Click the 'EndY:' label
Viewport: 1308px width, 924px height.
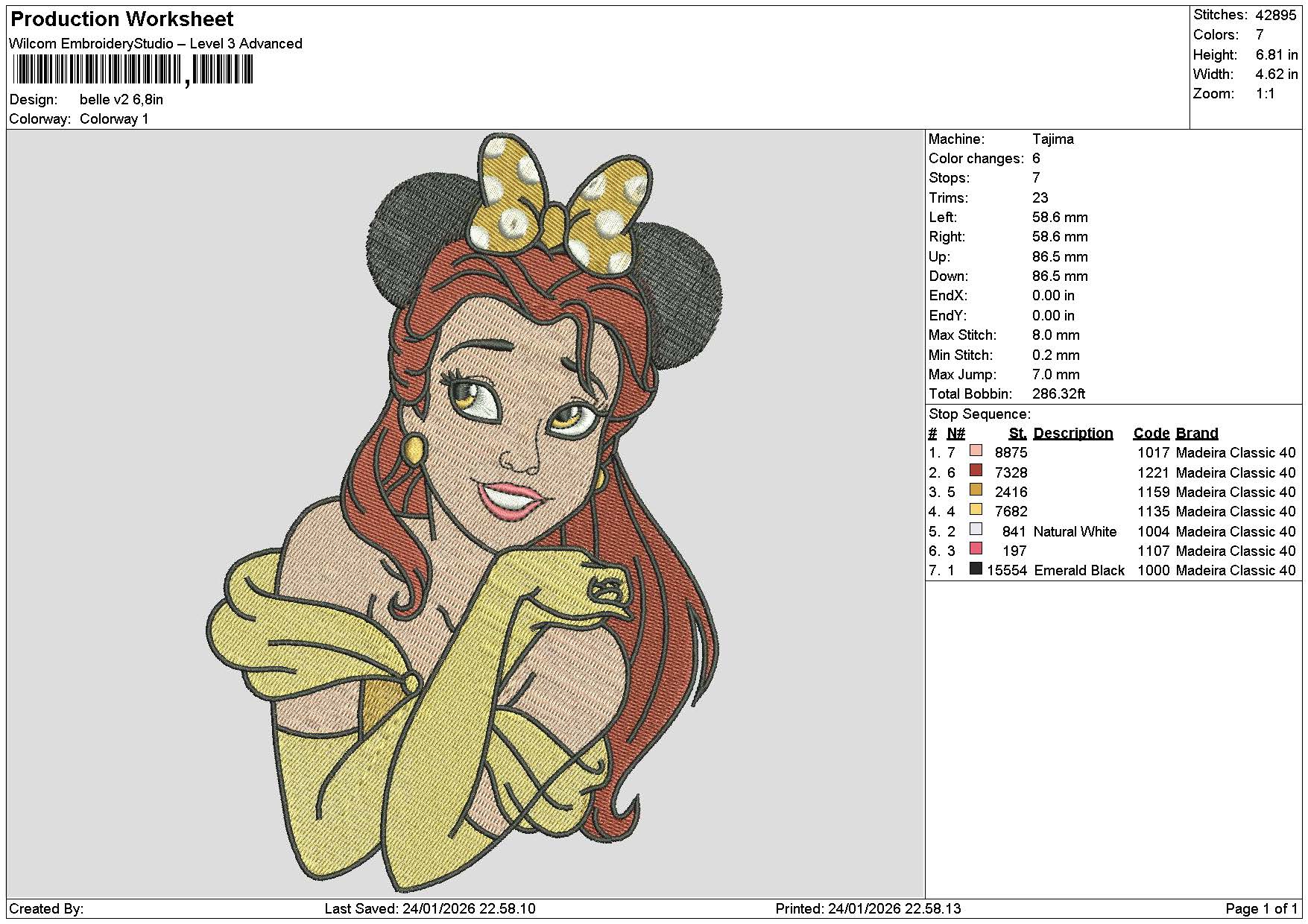click(x=947, y=315)
